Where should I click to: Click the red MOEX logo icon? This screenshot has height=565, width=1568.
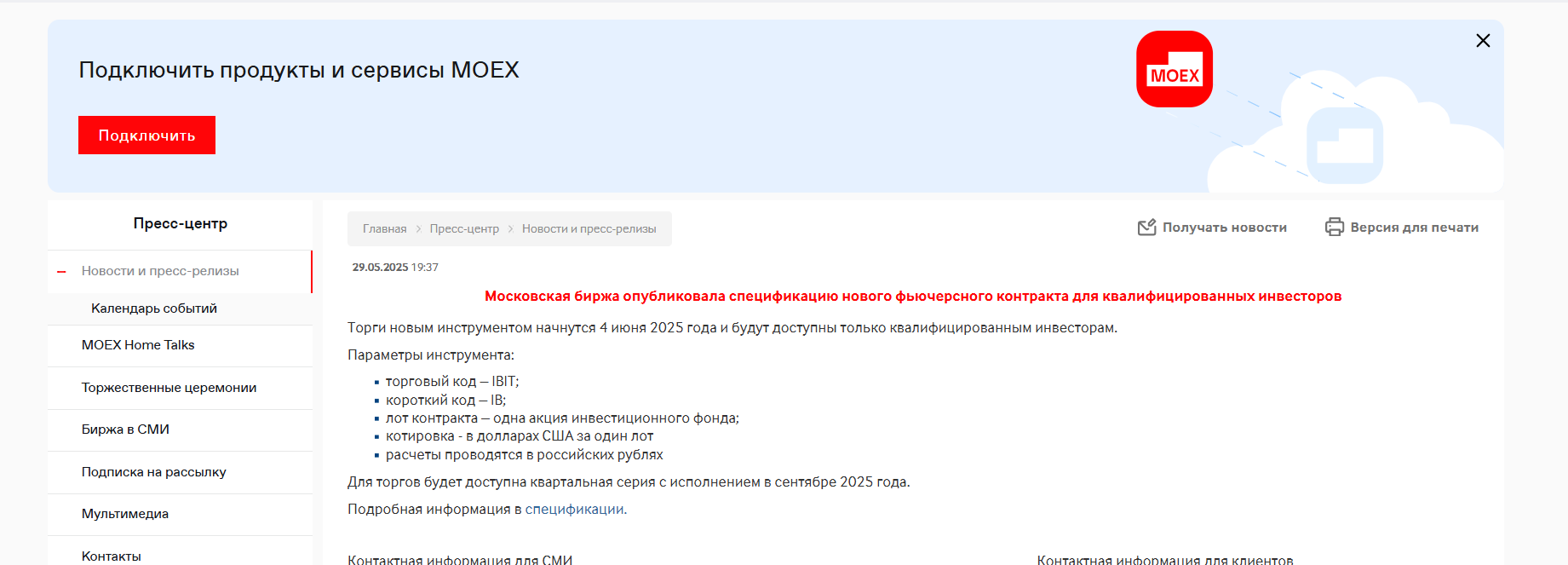click(x=1175, y=69)
